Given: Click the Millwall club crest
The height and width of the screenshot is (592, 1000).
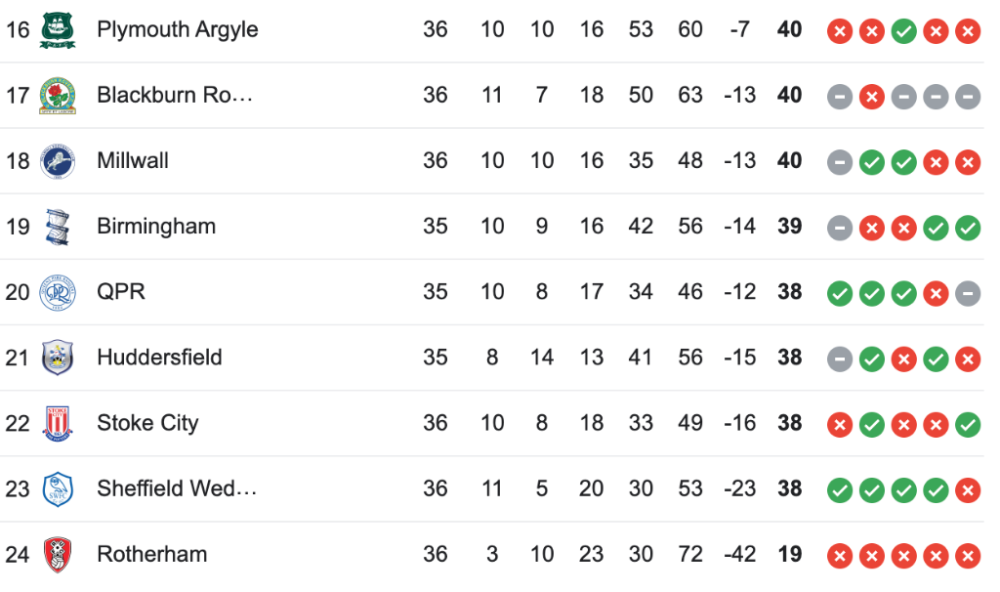Looking at the screenshot, I should (57, 161).
